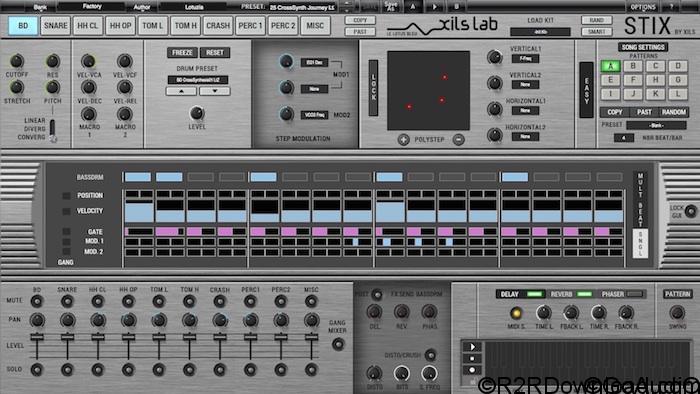This screenshot has height=394, width=700.
Task: Open the HH CL pad tab
Action: click(88, 25)
